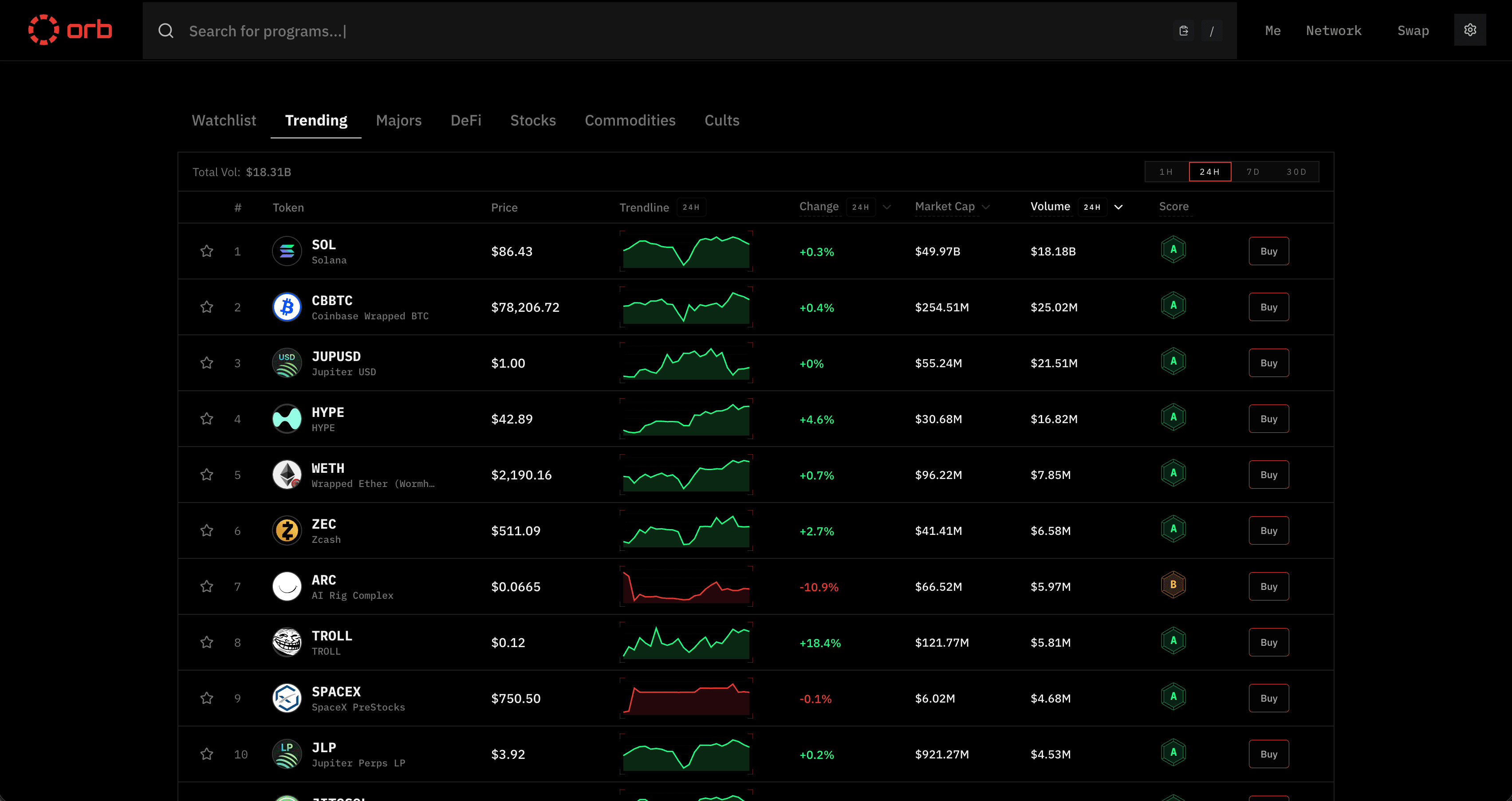Select the 24H timeframe
1512x801 pixels.
(1210, 172)
